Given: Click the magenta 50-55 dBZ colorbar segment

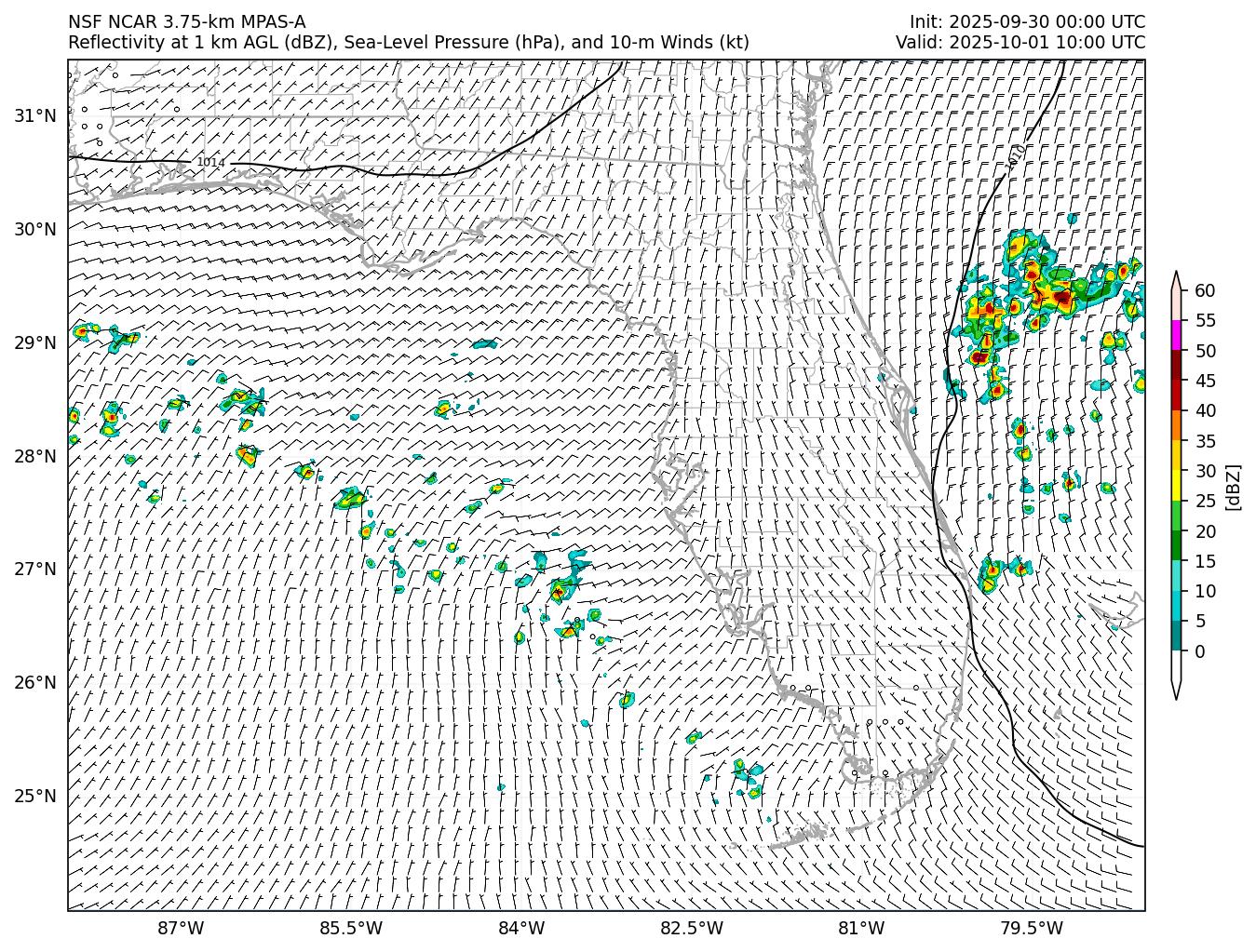Looking at the screenshot, I should point(1176,335).
